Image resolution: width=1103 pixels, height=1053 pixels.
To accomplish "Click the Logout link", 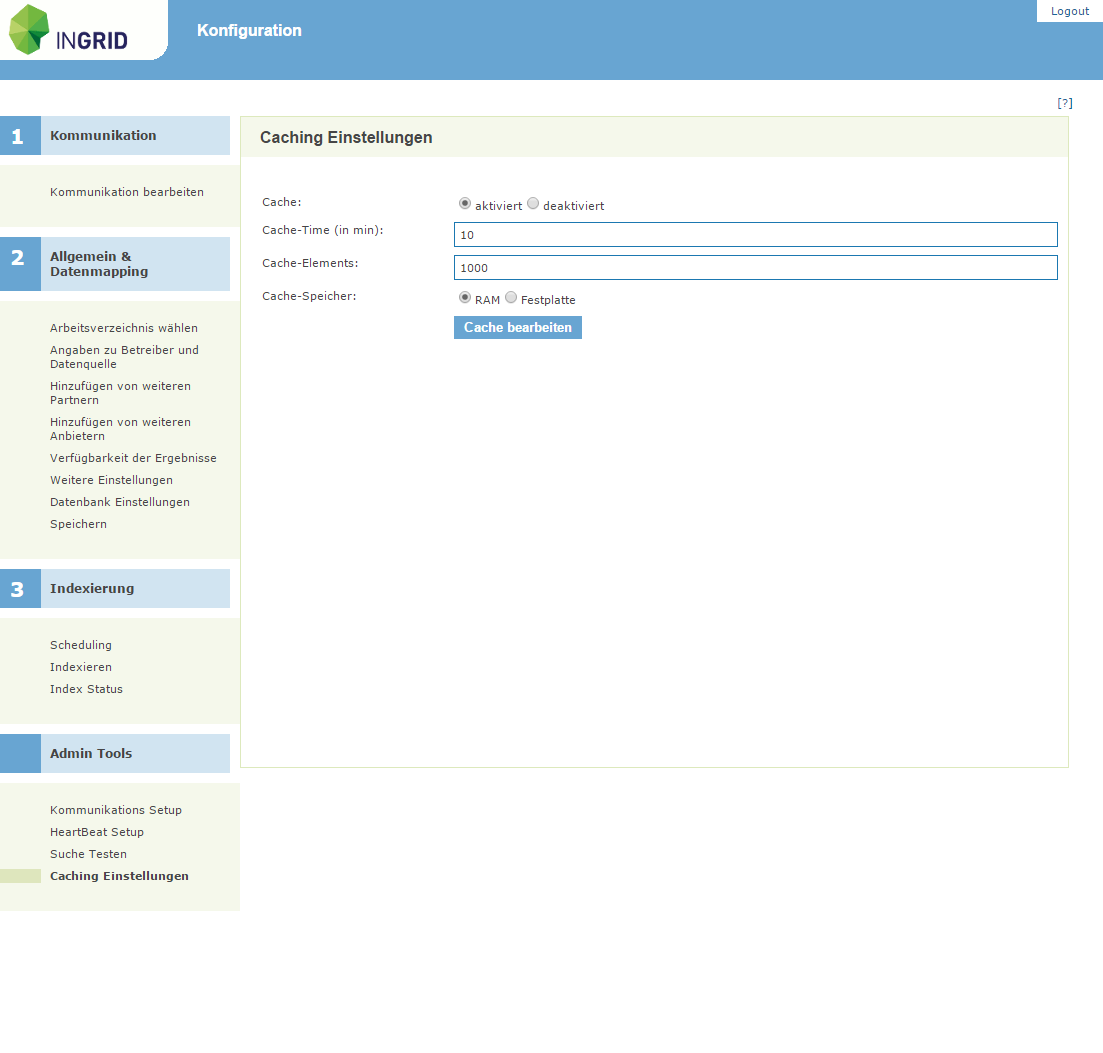I will pos(1069,11).
